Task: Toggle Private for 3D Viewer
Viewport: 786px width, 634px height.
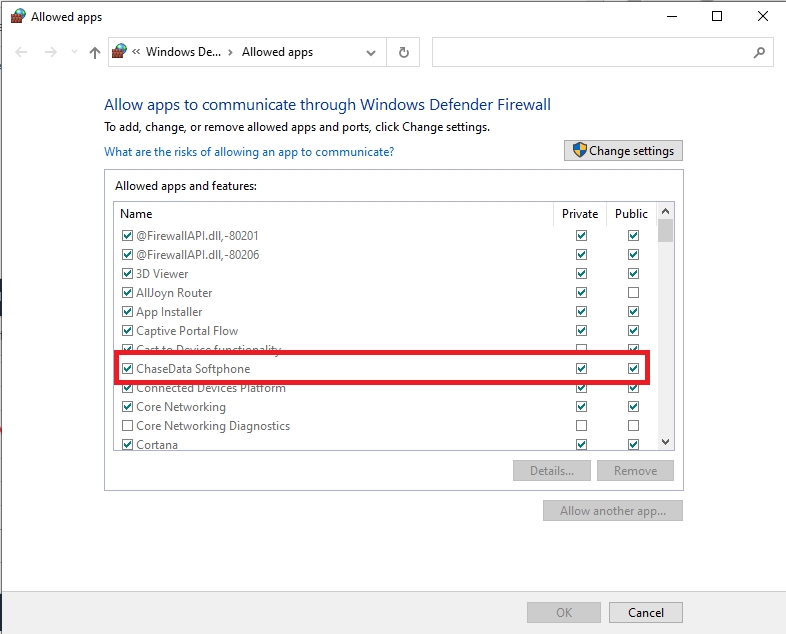Action: tap(581, 273)
